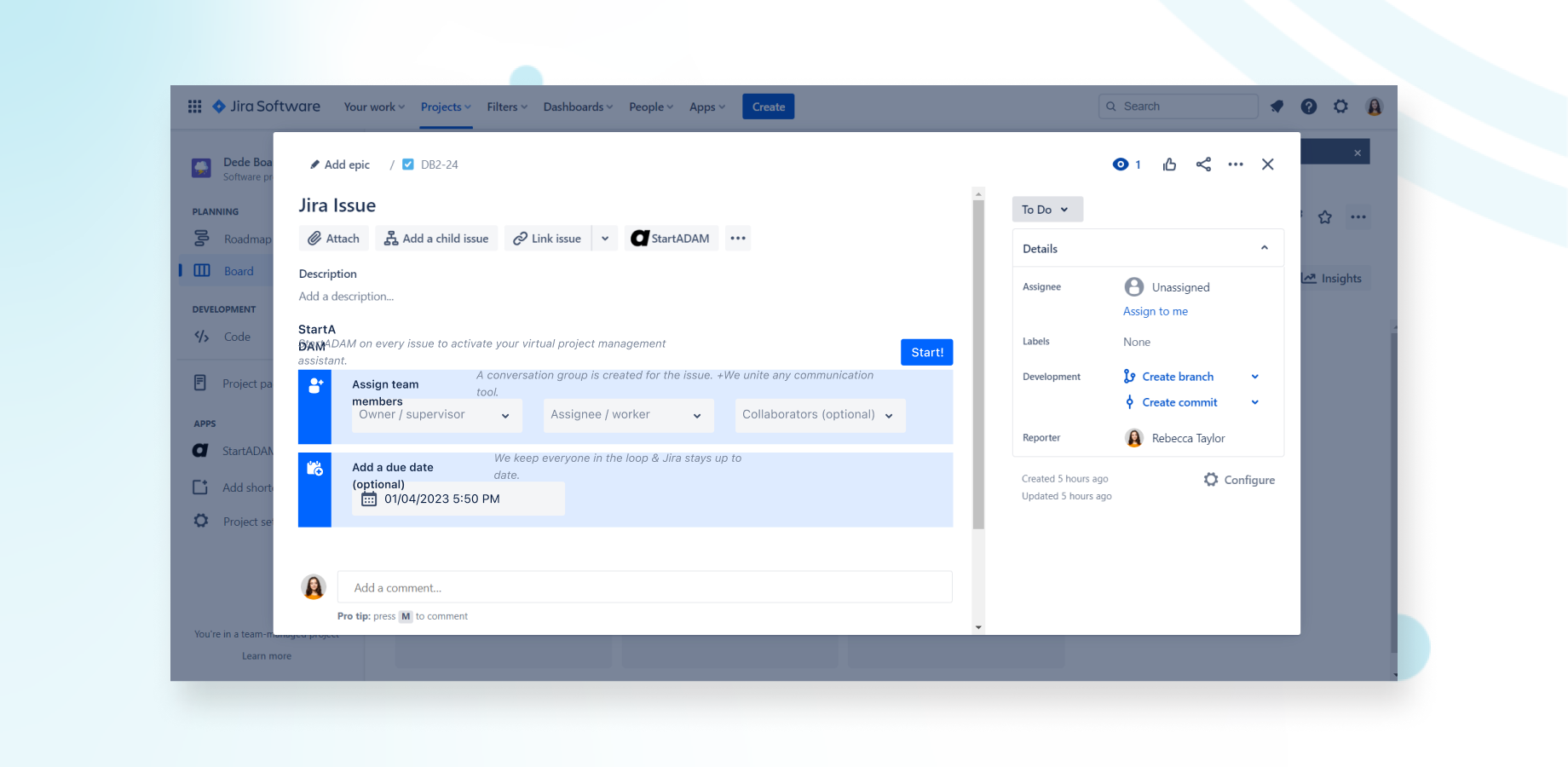Click the Jira Software logo
Image resolution: width=1568 pixels, height=767 pixels.
266,107
